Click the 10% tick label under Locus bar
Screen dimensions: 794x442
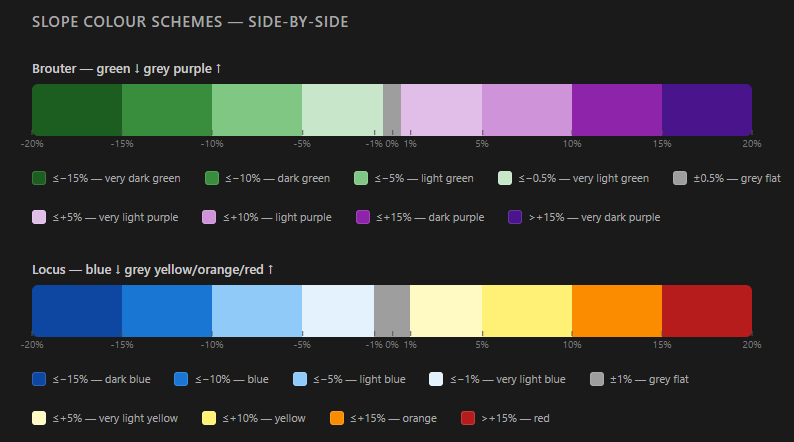click(x=572, y=345)
